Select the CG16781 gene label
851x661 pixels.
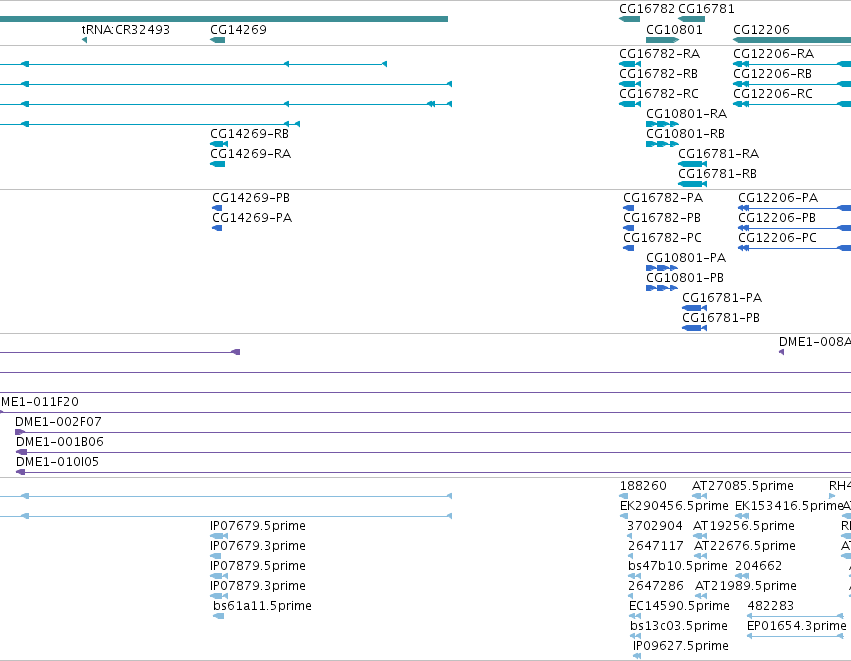click(706, 9)
